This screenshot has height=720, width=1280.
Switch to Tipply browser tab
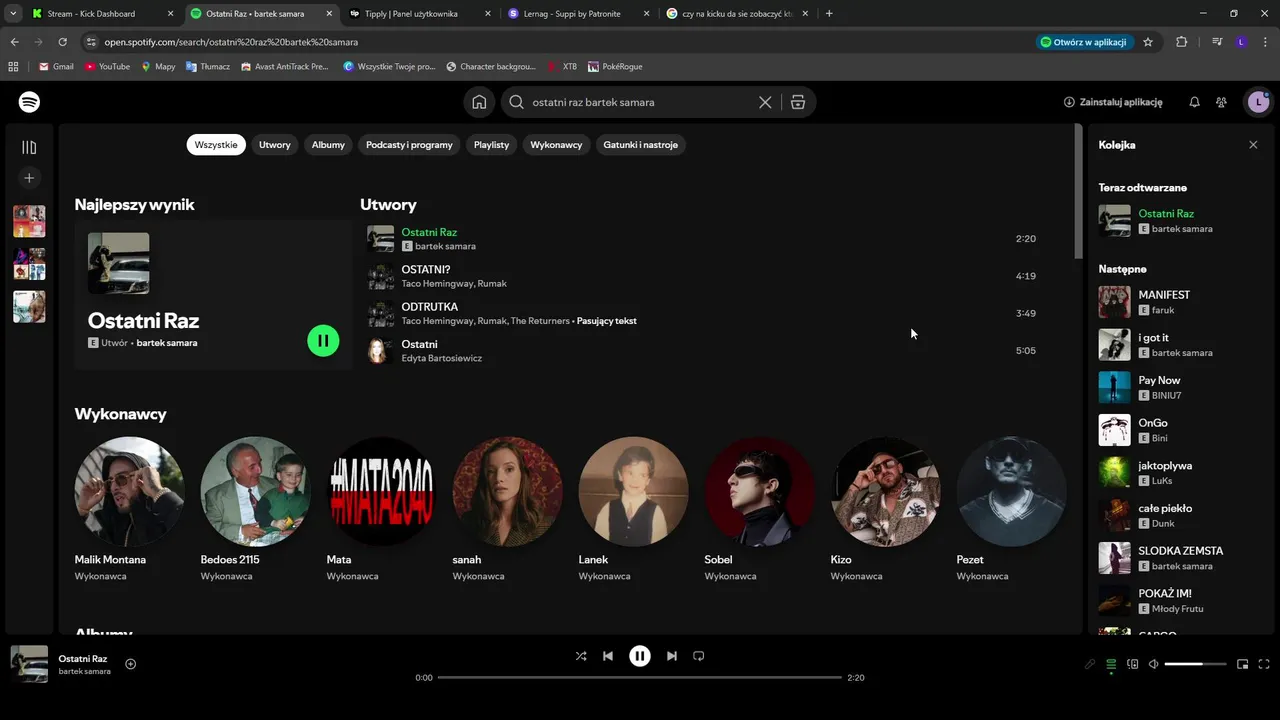[419, 13]
